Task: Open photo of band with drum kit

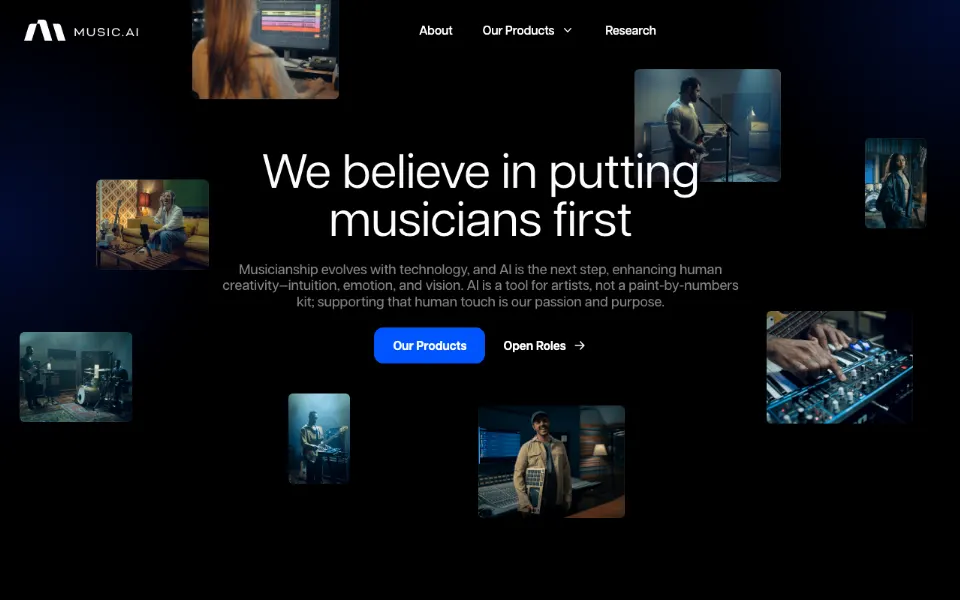Action: click(76, 377)
